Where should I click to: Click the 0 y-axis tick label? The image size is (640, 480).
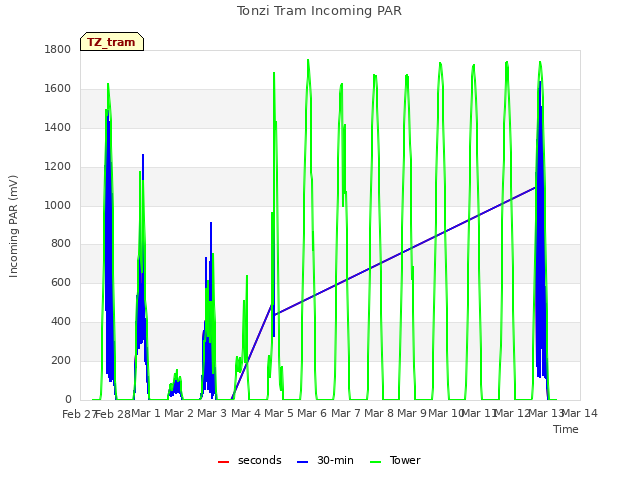coord(68,399)
